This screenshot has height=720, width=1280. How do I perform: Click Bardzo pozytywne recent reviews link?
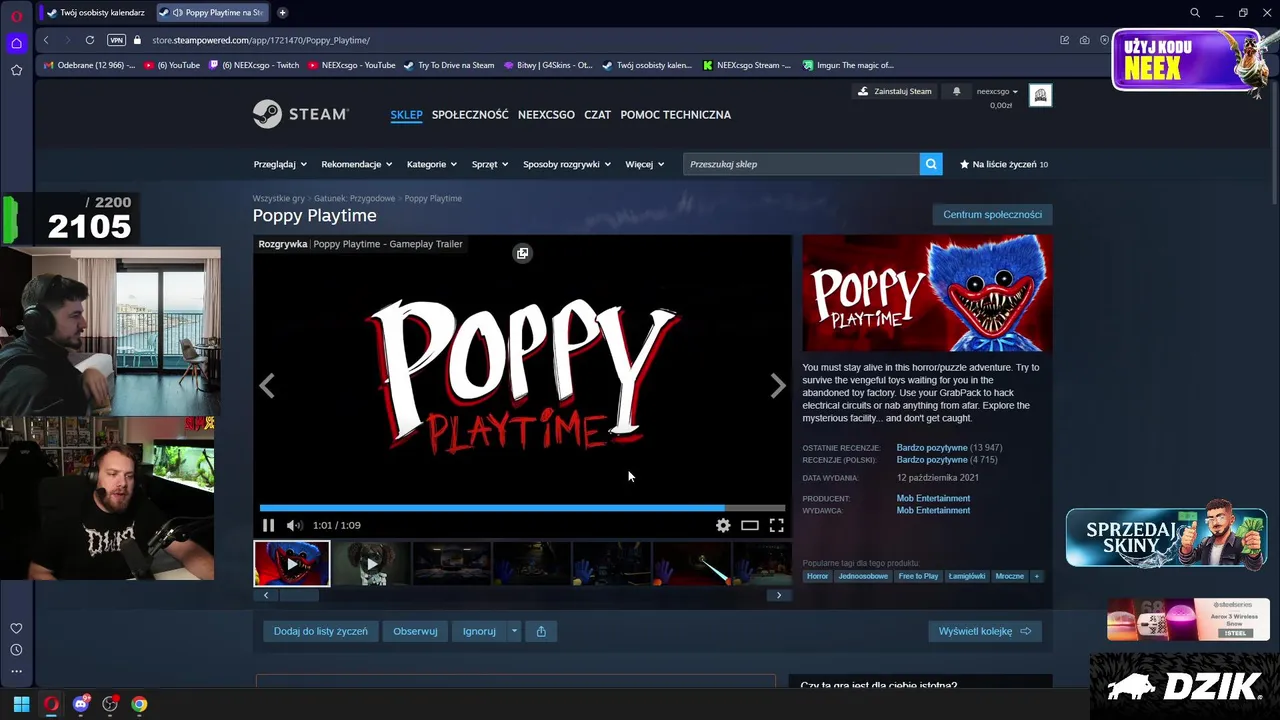pos(932,448)
